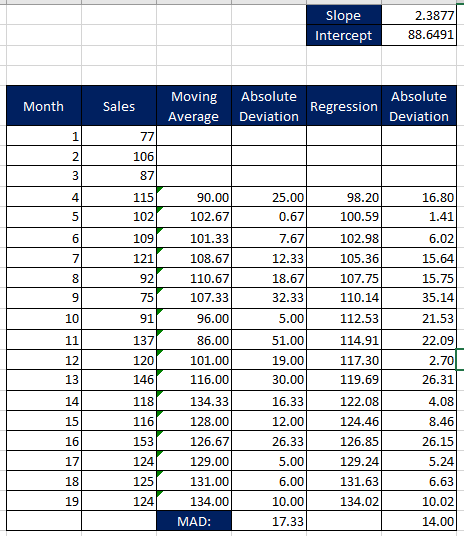The width and height of the screenshot is (464, 536).
Task: Click moving average 101.33
Action: click(194, 238)
